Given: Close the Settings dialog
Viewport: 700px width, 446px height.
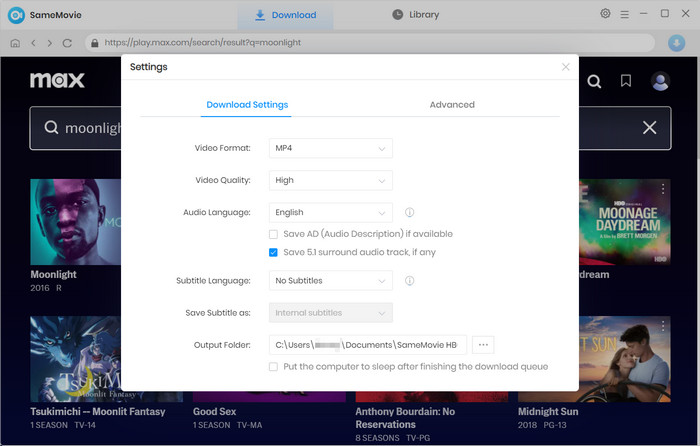Looking at the screenshot, I should pos(566,67).
